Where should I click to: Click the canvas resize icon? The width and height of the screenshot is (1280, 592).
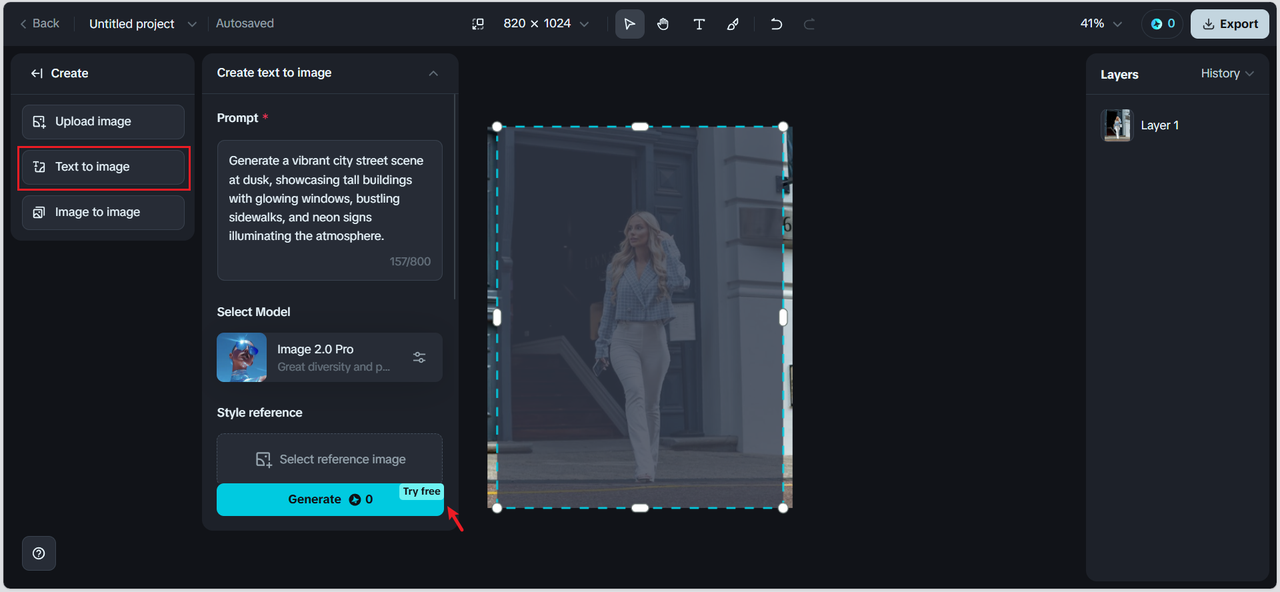click(478, 23)
